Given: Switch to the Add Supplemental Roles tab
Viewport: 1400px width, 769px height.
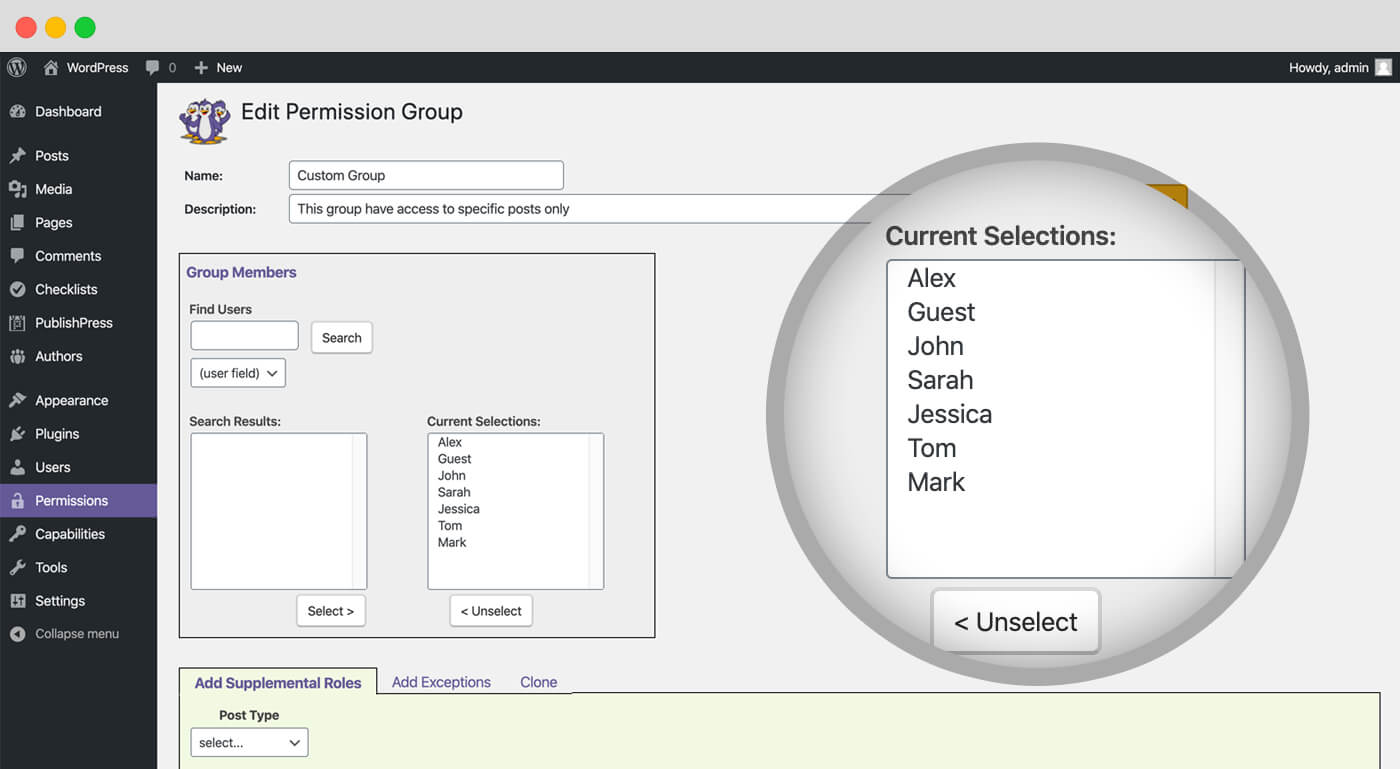Looking at the screenshot, I should click(x=278, y=682).
